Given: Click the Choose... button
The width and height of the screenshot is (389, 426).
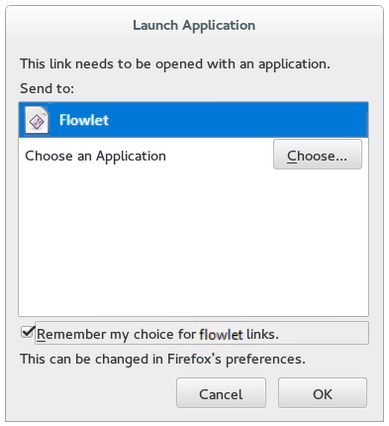Looking at the screenshot, I should click(317, 155).
